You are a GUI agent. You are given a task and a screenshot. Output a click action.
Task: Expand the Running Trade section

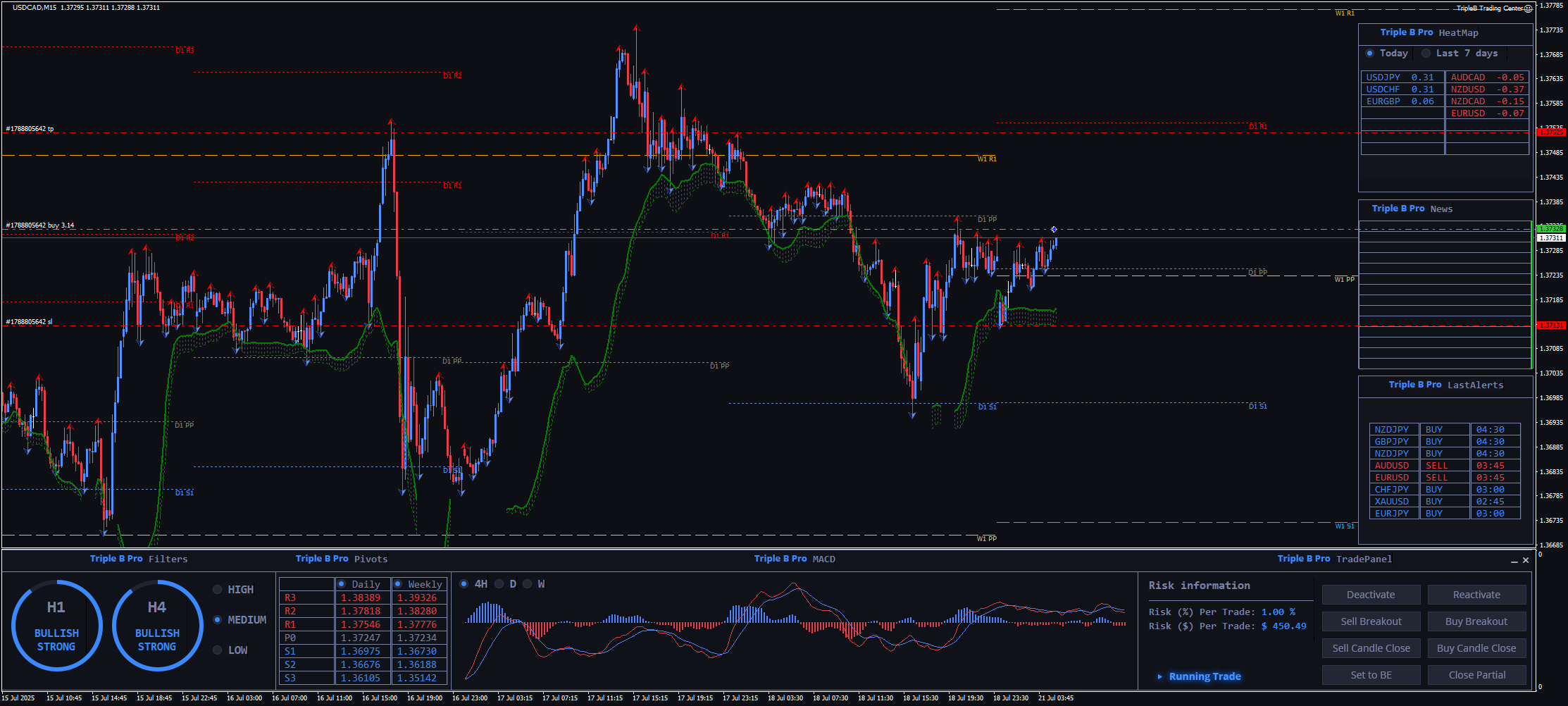(x=1160, y=676)
